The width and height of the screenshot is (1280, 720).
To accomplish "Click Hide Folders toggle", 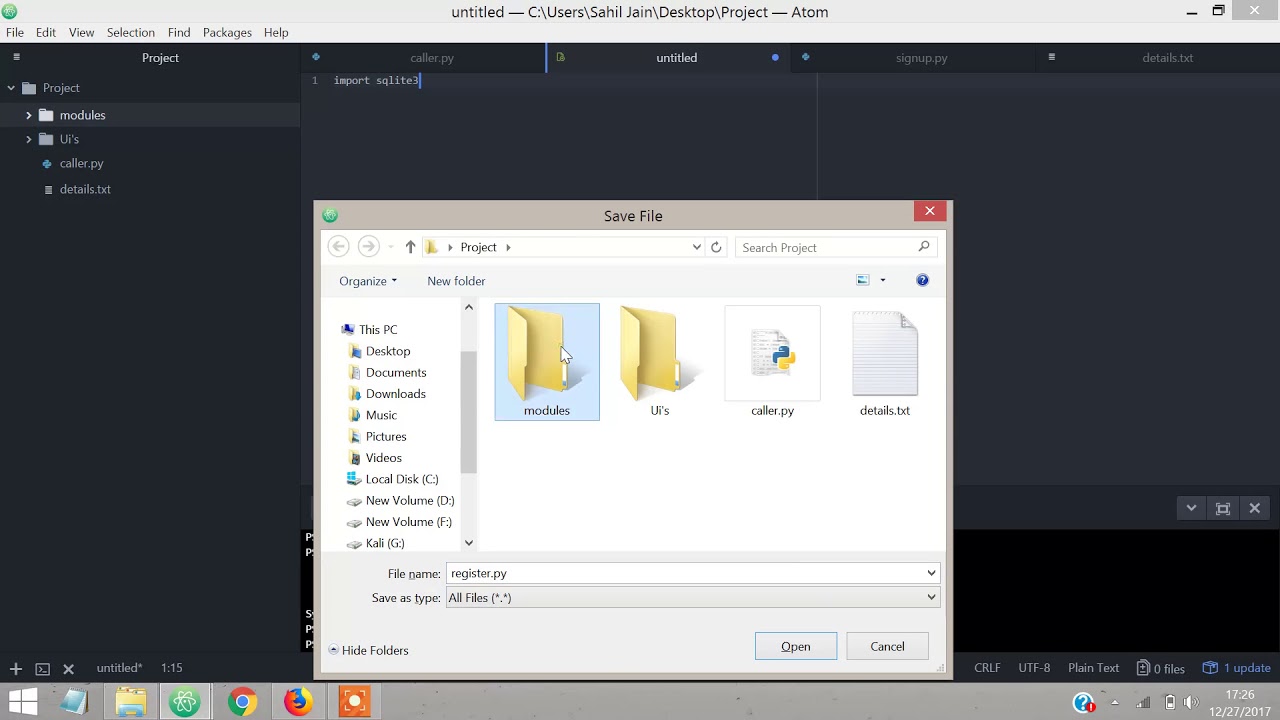I will click(x=368, y=650).
